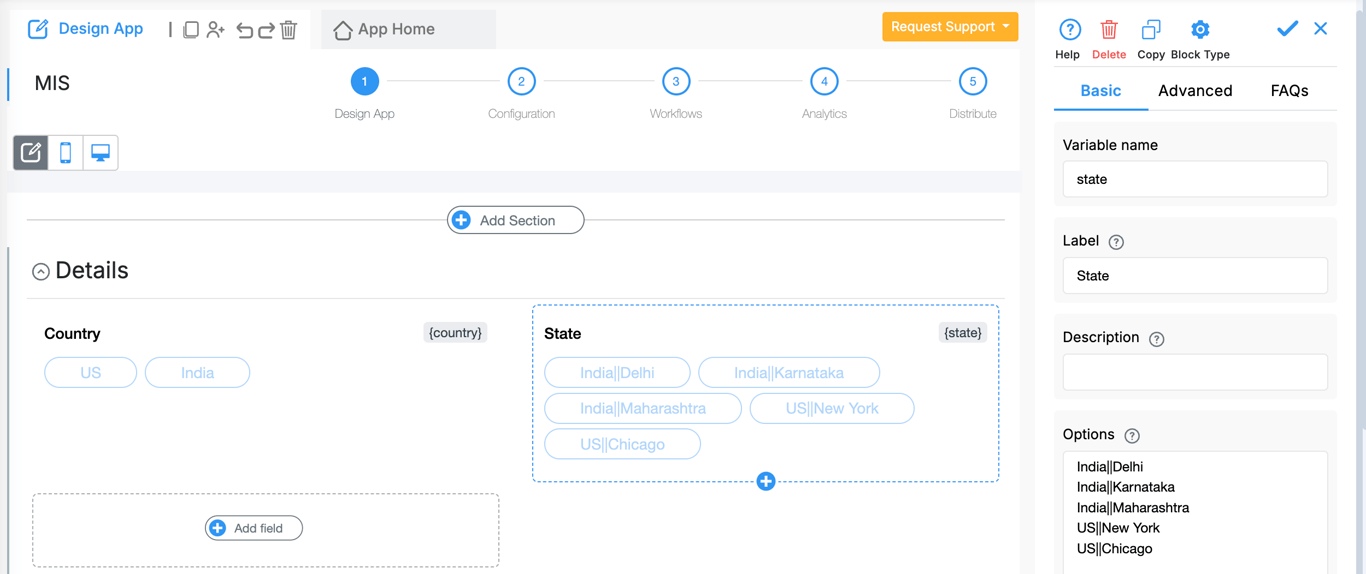This screenshot has width=1366, height=574.
Task: Open the Request Support dropdown
Action: click(x=950, y=27)
